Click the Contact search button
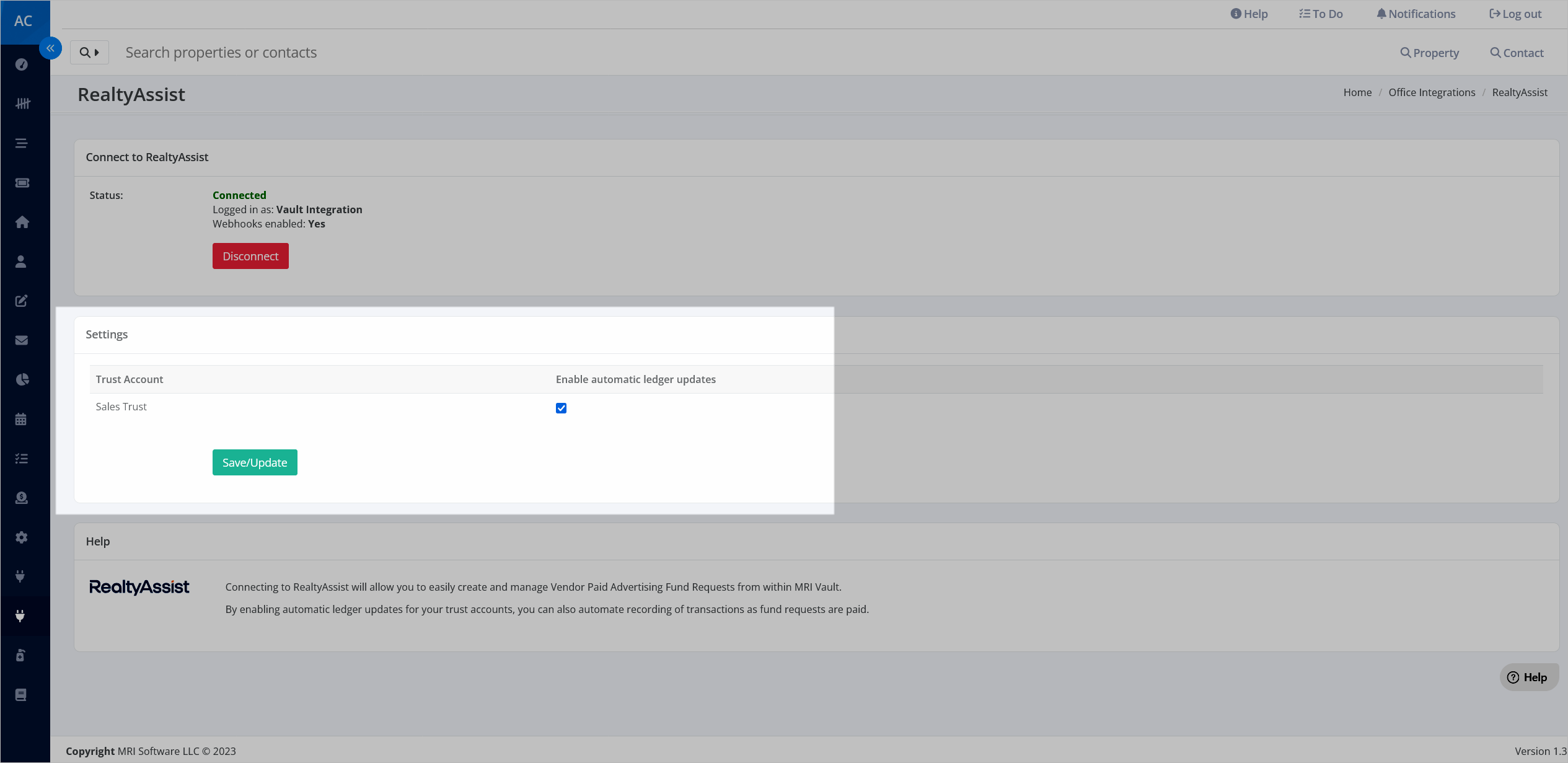Screen dimensions: 1568x763 point(1517,53)
